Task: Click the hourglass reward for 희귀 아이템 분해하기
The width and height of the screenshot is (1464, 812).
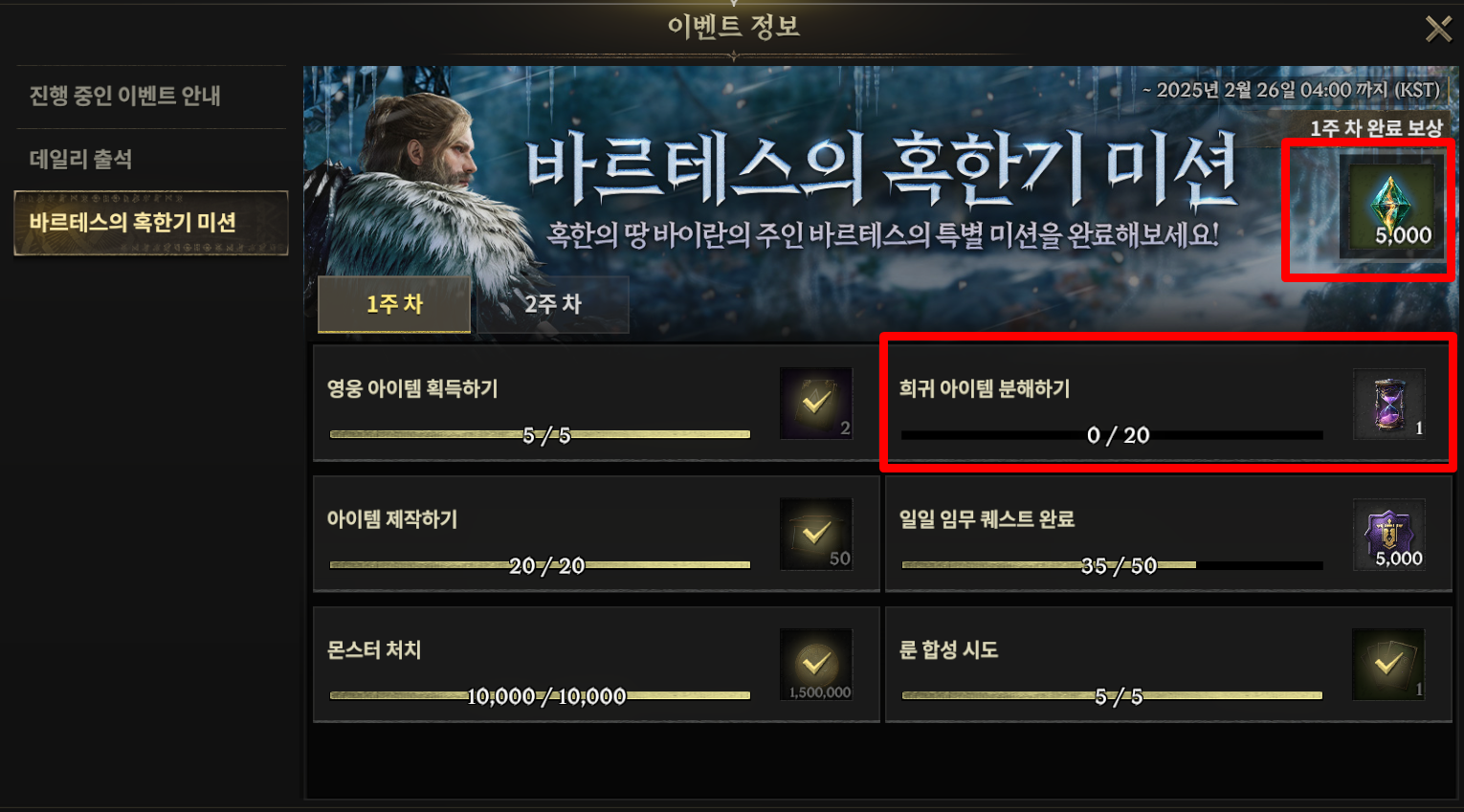Action: click(1389, 404)
